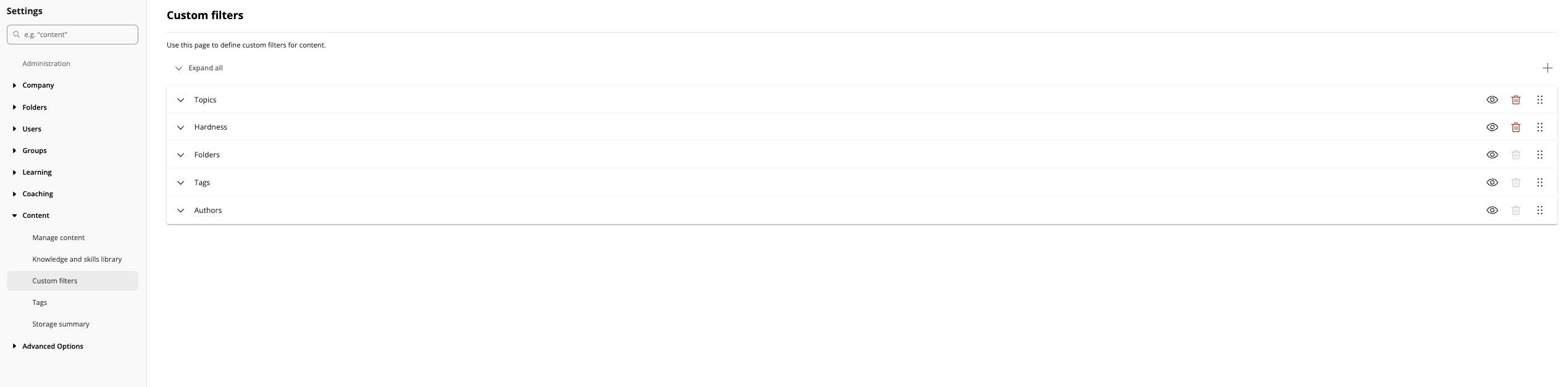The image size is (1568, 387).
Task: Hide the Folders filter with eye icon
Action: (1492, 155)
